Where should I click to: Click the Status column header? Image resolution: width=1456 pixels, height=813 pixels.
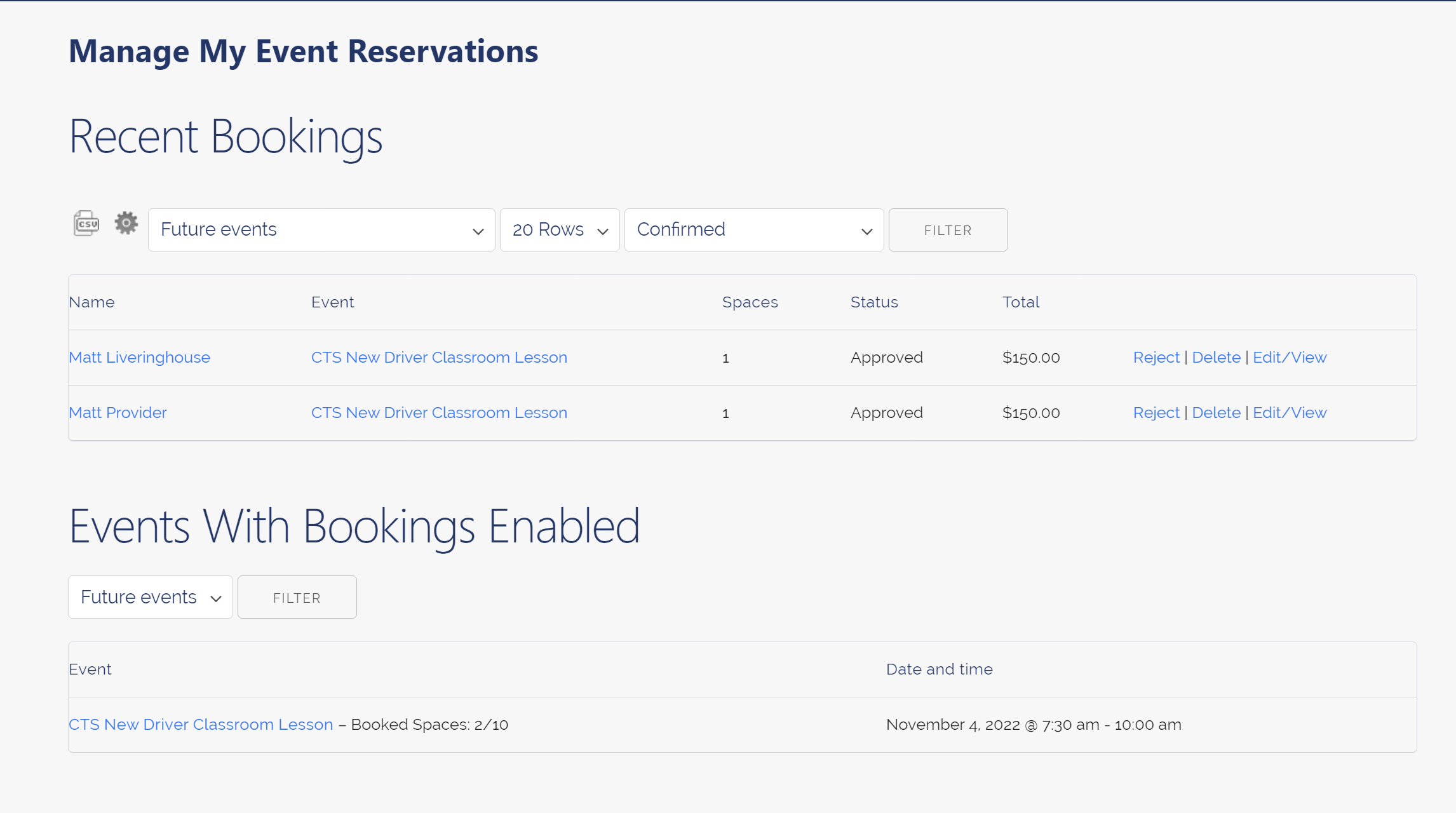pos(874,302)
